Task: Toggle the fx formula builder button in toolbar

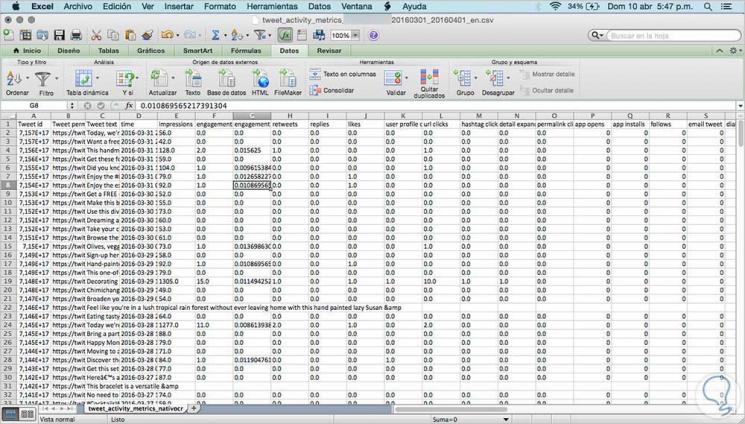Action: (285, 35)
